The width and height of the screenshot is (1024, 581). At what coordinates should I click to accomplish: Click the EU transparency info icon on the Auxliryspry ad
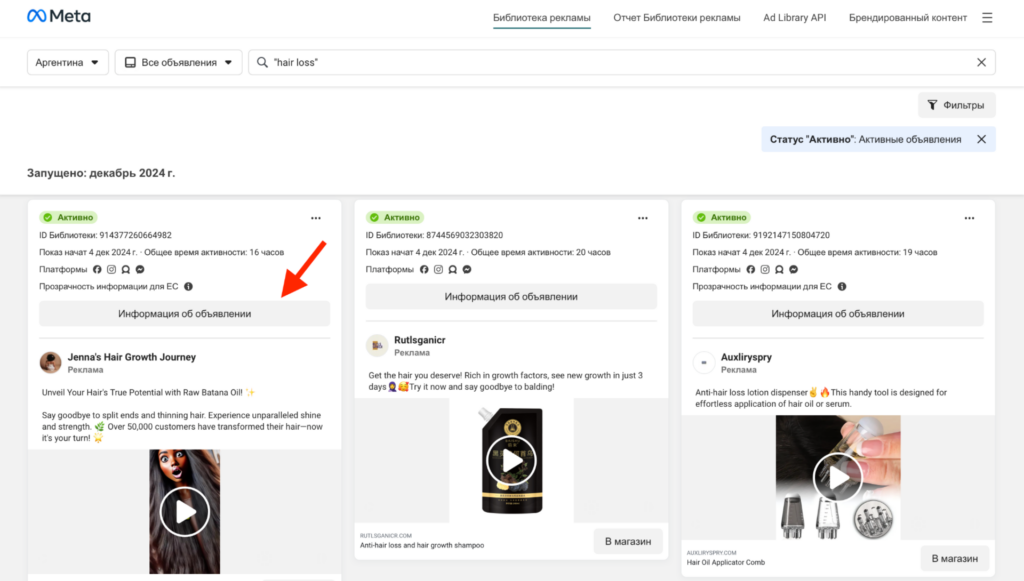842,286
